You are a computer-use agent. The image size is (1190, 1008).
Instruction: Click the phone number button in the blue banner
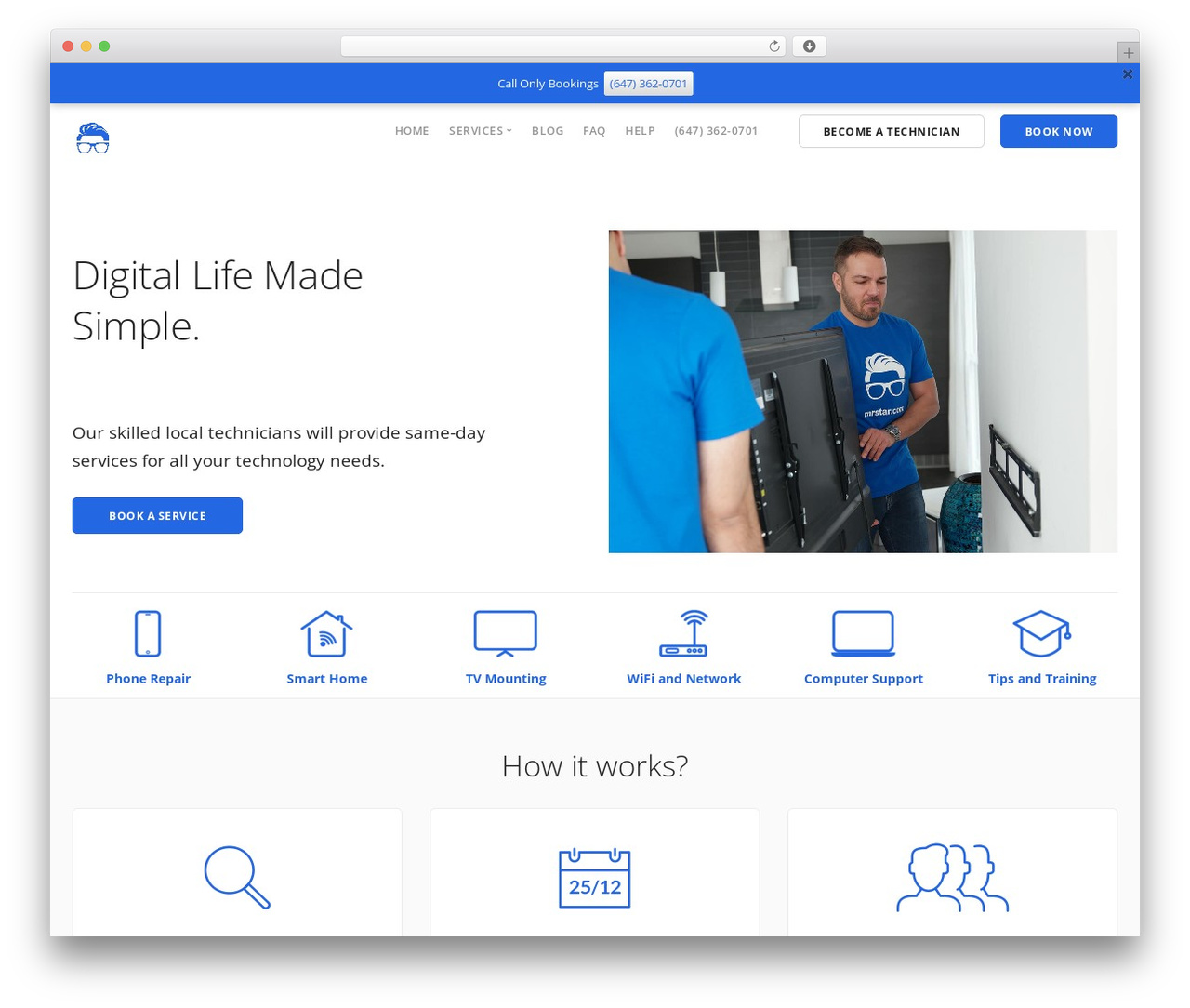(x=649, y=84)
